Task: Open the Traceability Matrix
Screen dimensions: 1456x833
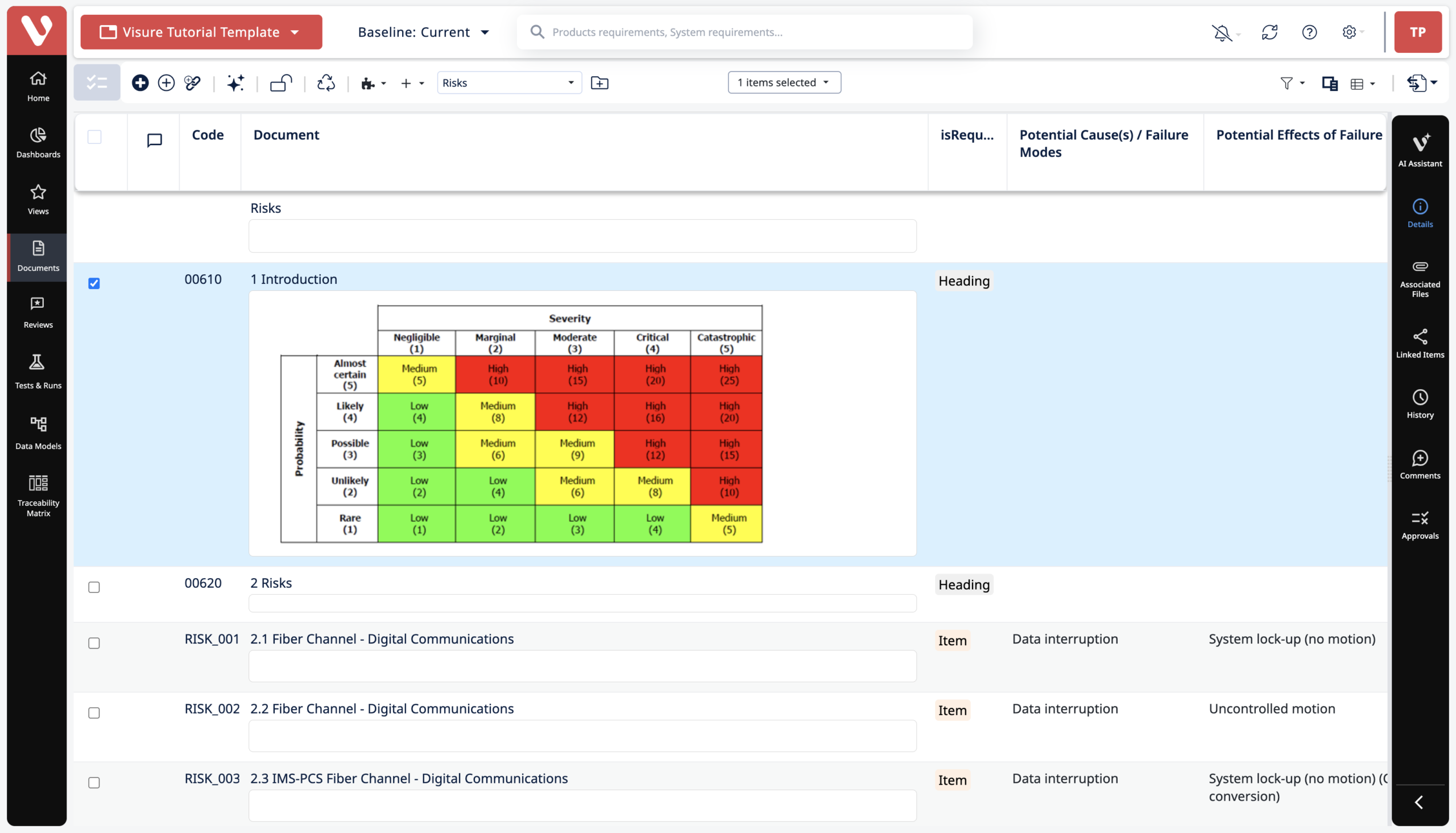Action: (38, 496)
